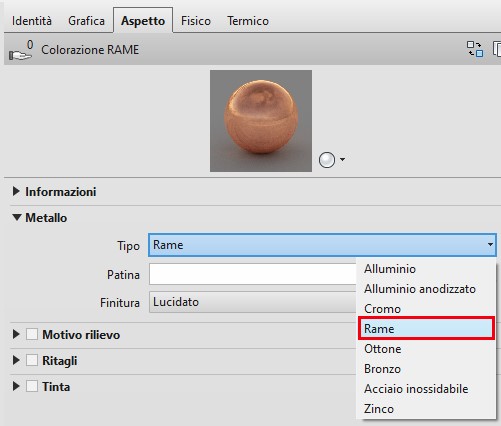The height and width of the screenshot is (426, 501).
Task: Click the duplicate asset icon
Action: [x=497, y=49]
